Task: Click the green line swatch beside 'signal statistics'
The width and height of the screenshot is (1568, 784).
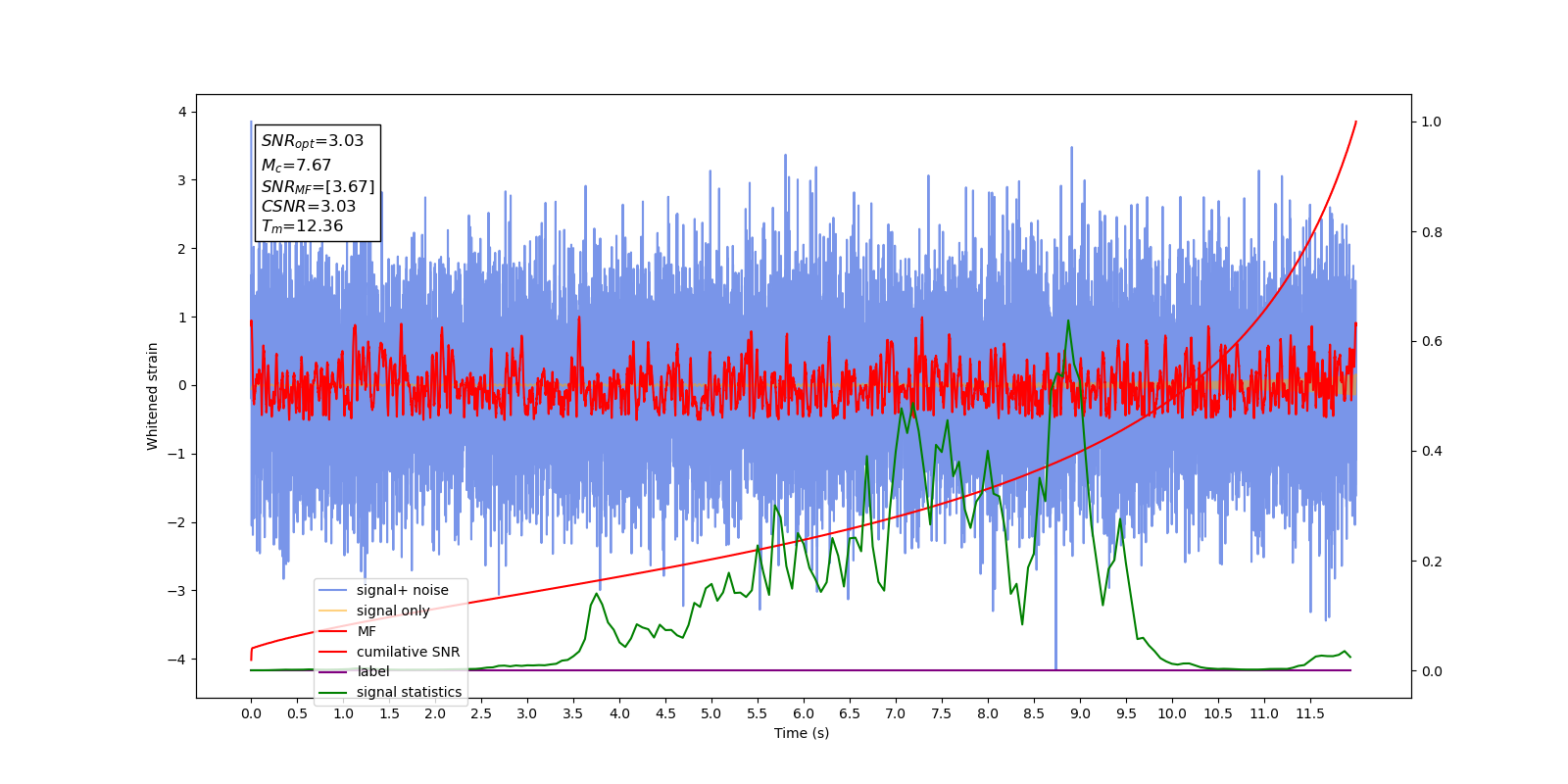Action: (333, 692)
